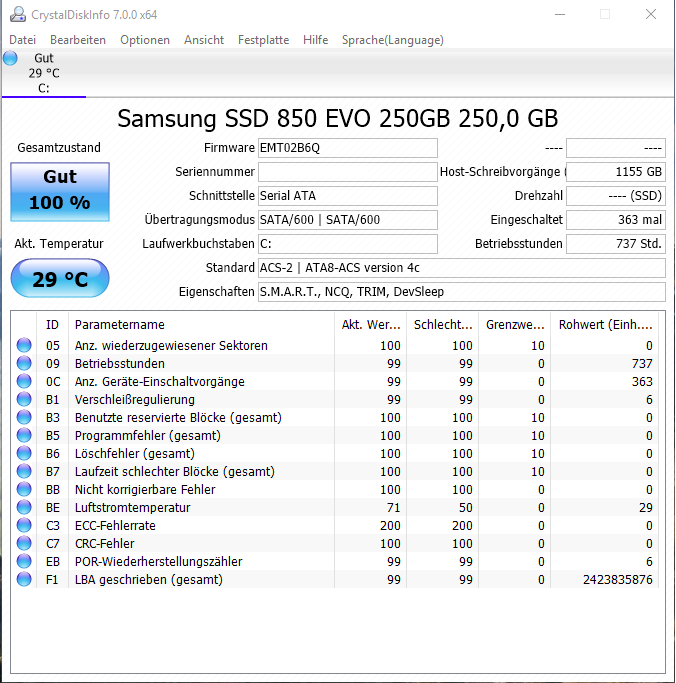Click parameter name CRC-Fehler

pyautogui.click(x=105, y=544)
